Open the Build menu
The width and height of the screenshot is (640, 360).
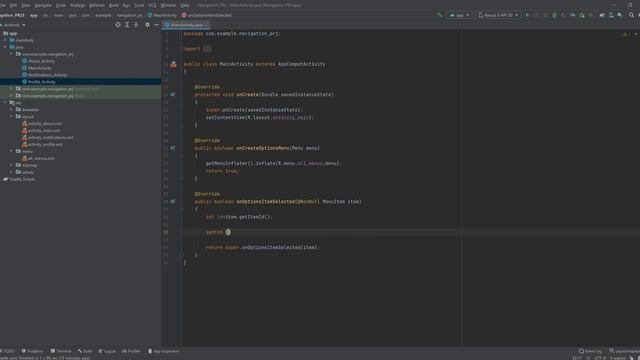click(114, 5)
